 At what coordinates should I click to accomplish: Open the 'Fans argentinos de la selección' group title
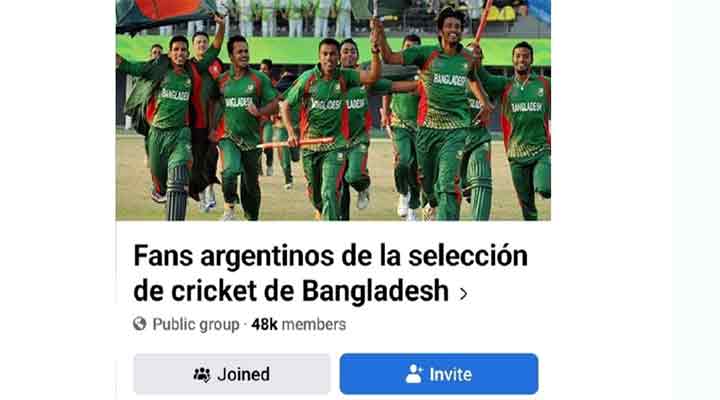pyautogui.click(x=331, y=273)
